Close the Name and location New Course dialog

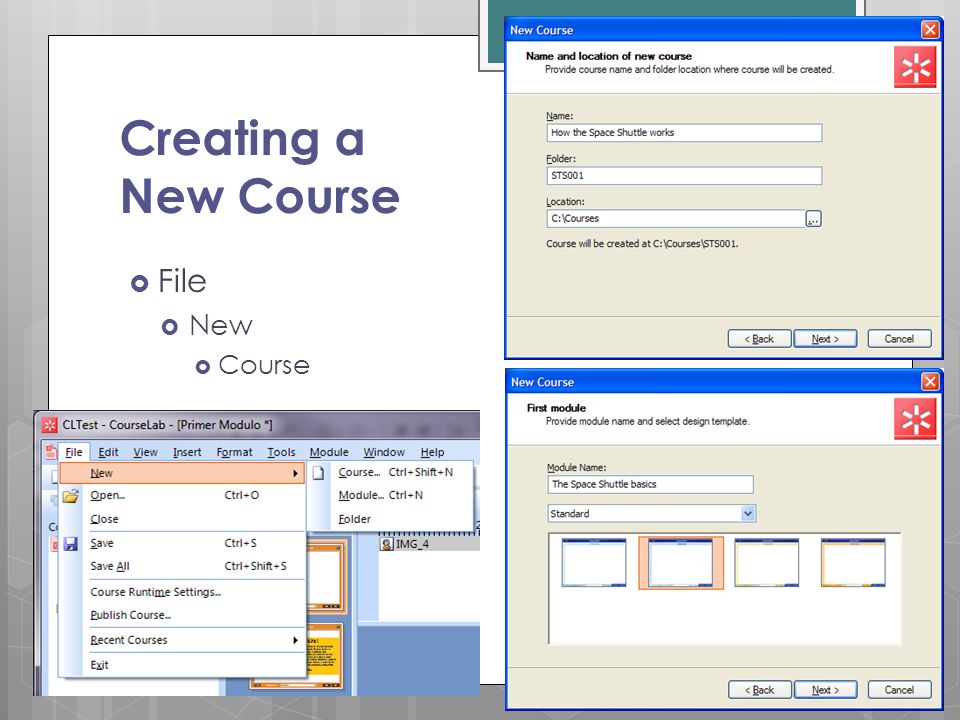click(x=930, y=29)
